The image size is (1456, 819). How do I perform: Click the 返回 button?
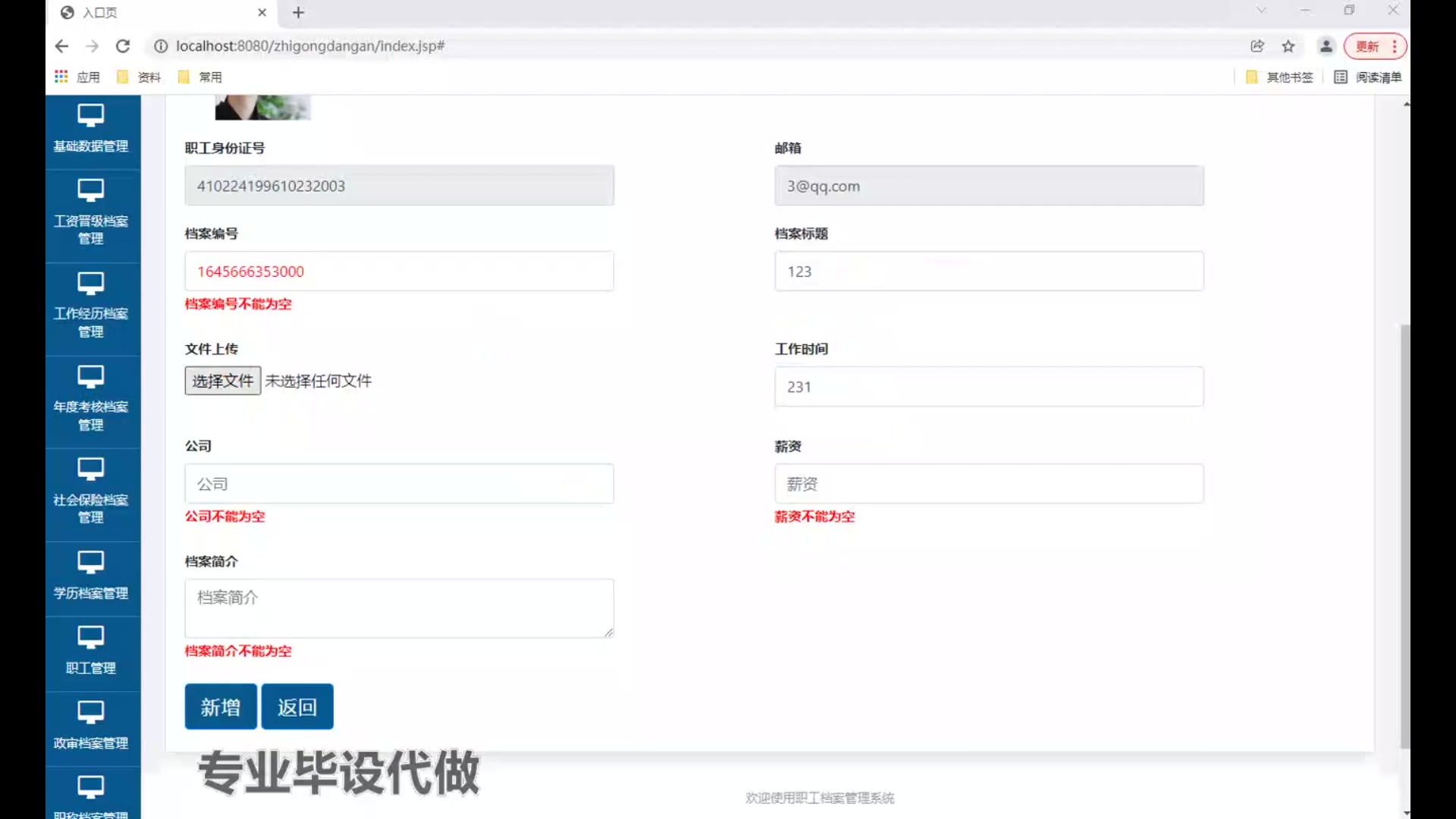click(297, 707)
